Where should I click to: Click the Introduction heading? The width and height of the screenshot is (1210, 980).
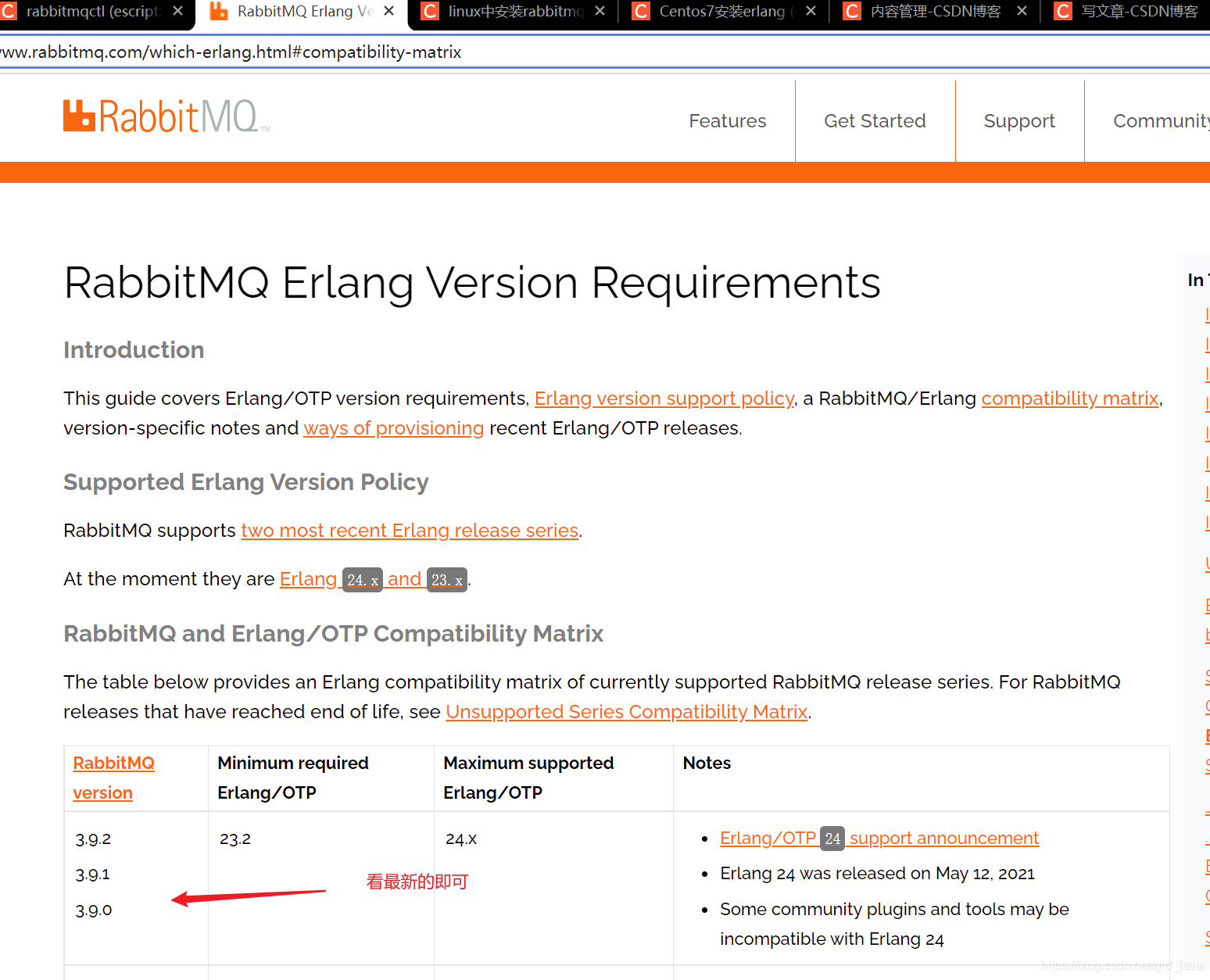134,350
